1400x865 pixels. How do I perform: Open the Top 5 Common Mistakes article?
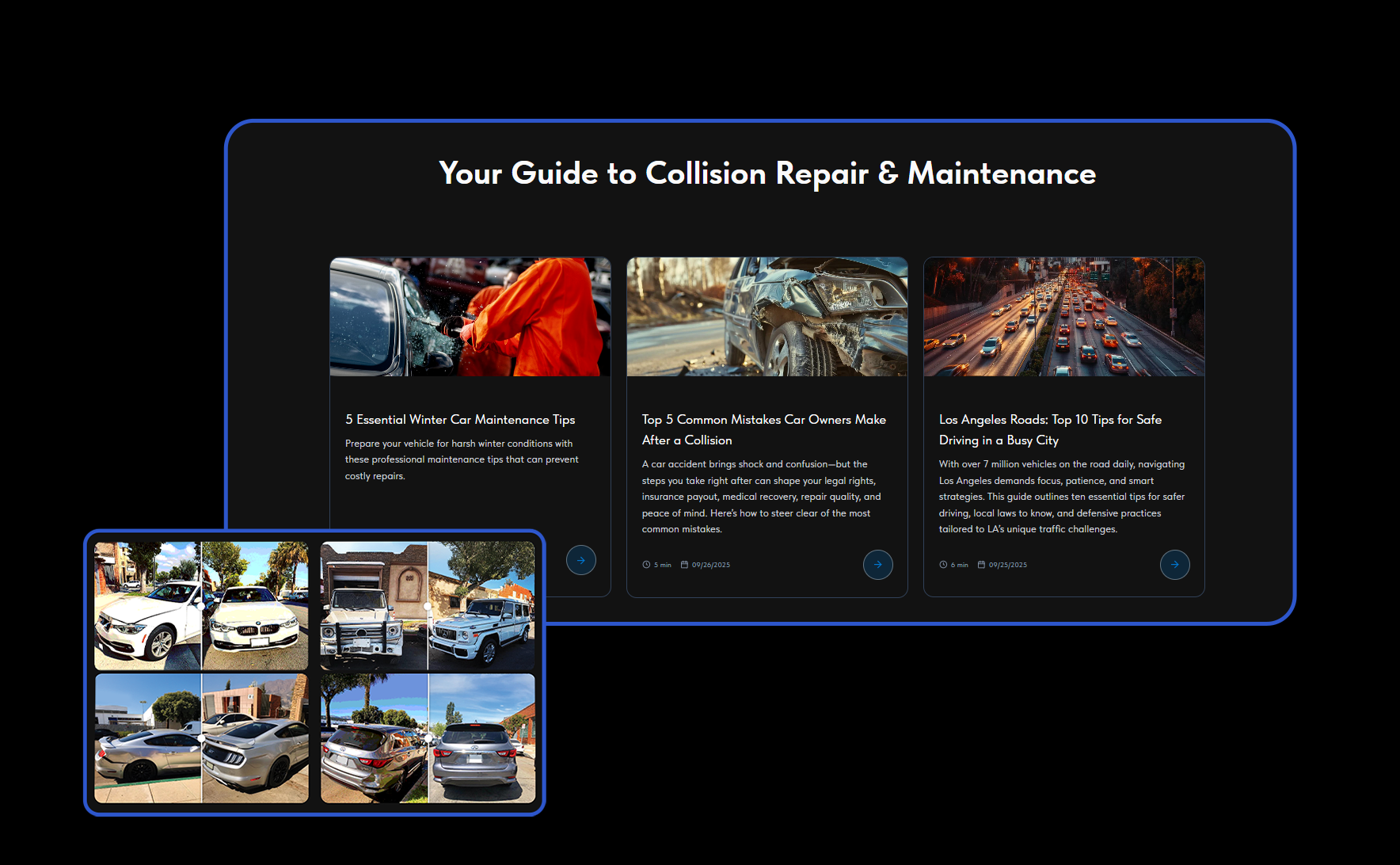click(763, 429)
